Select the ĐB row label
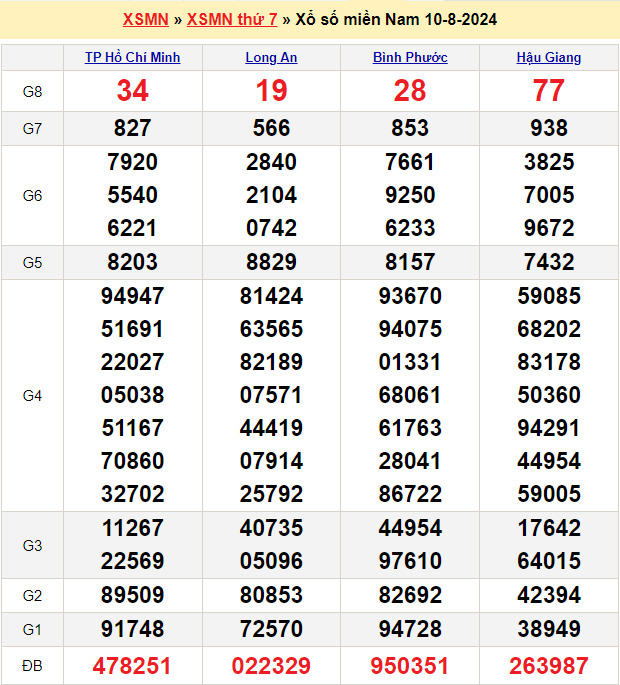The image size is (620, 685). tap(32, 665)
